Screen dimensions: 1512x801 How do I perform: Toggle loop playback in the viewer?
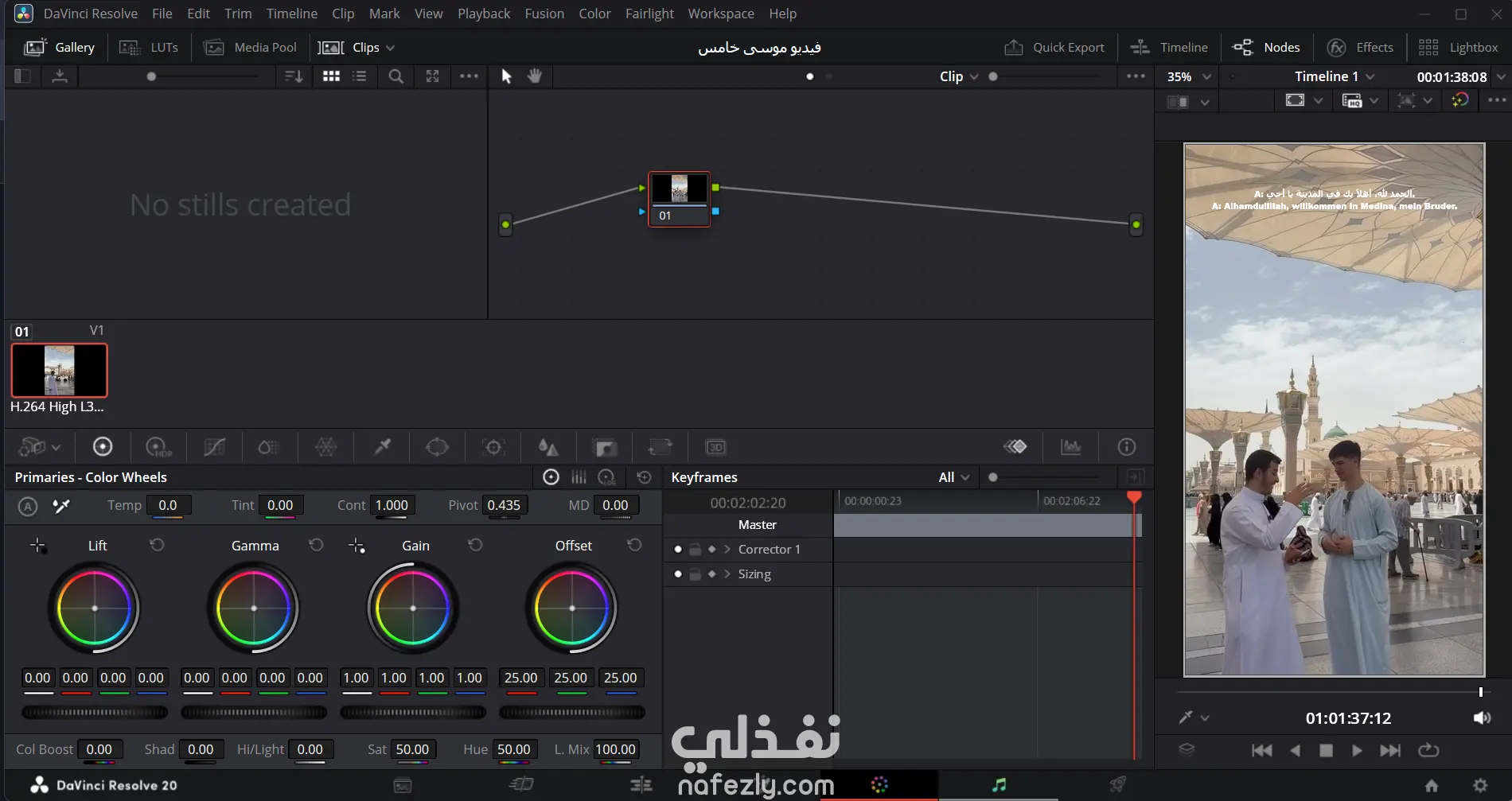[x=1428, y=750]
